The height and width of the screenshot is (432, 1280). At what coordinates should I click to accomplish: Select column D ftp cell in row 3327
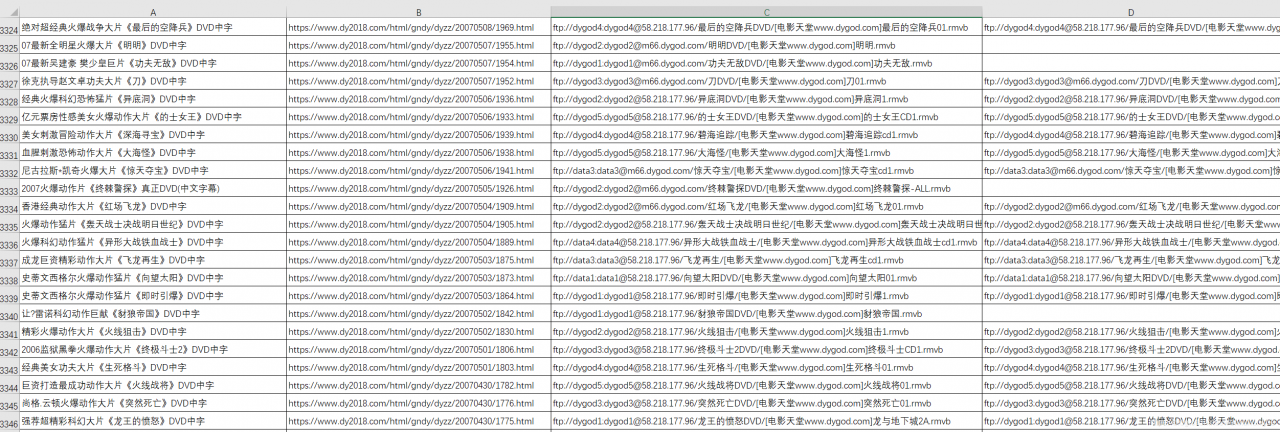[x=1131, y=81]
